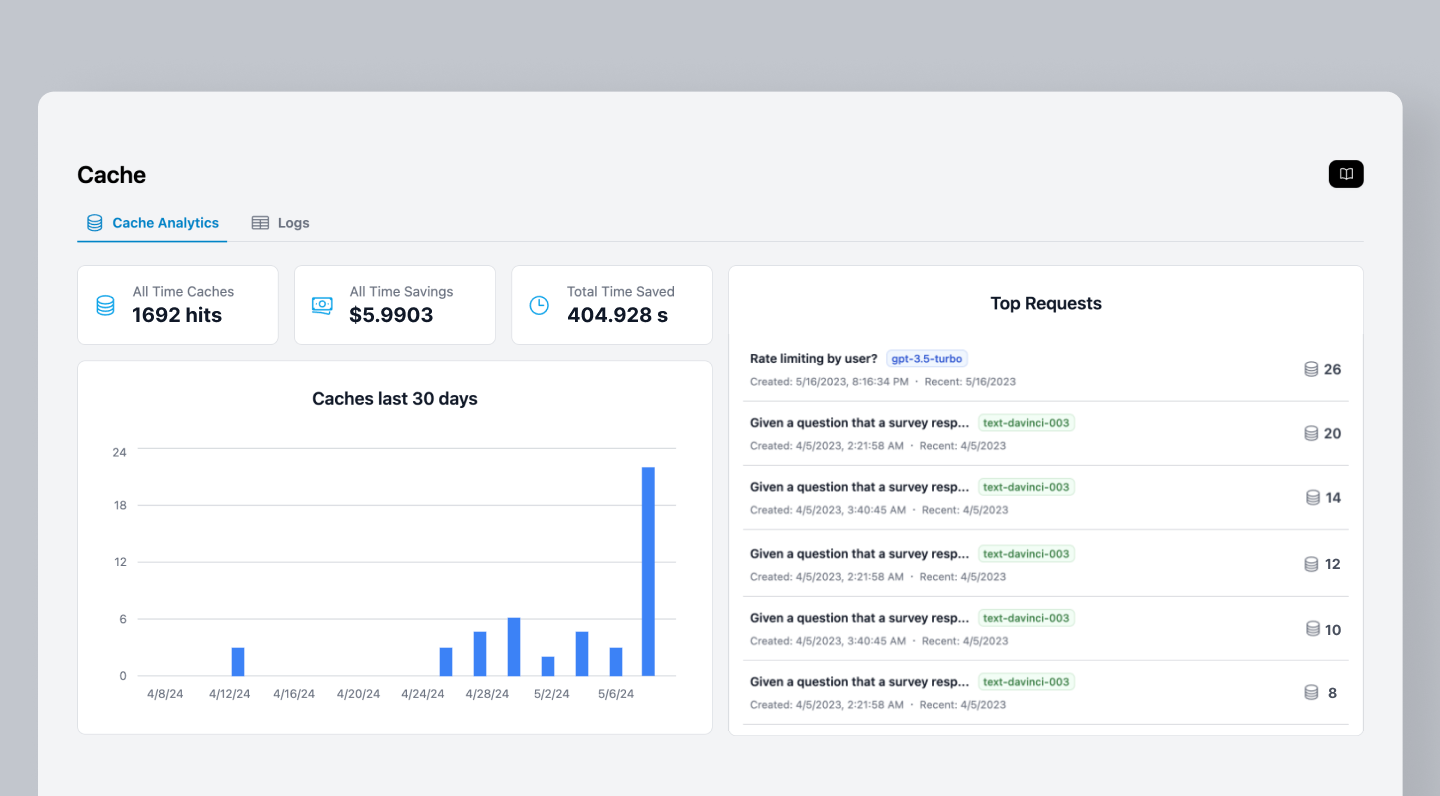This screenshot has width=1440, height=796.
Task: Click the database icon beside Cache Analytics
Action: point(94,222)
